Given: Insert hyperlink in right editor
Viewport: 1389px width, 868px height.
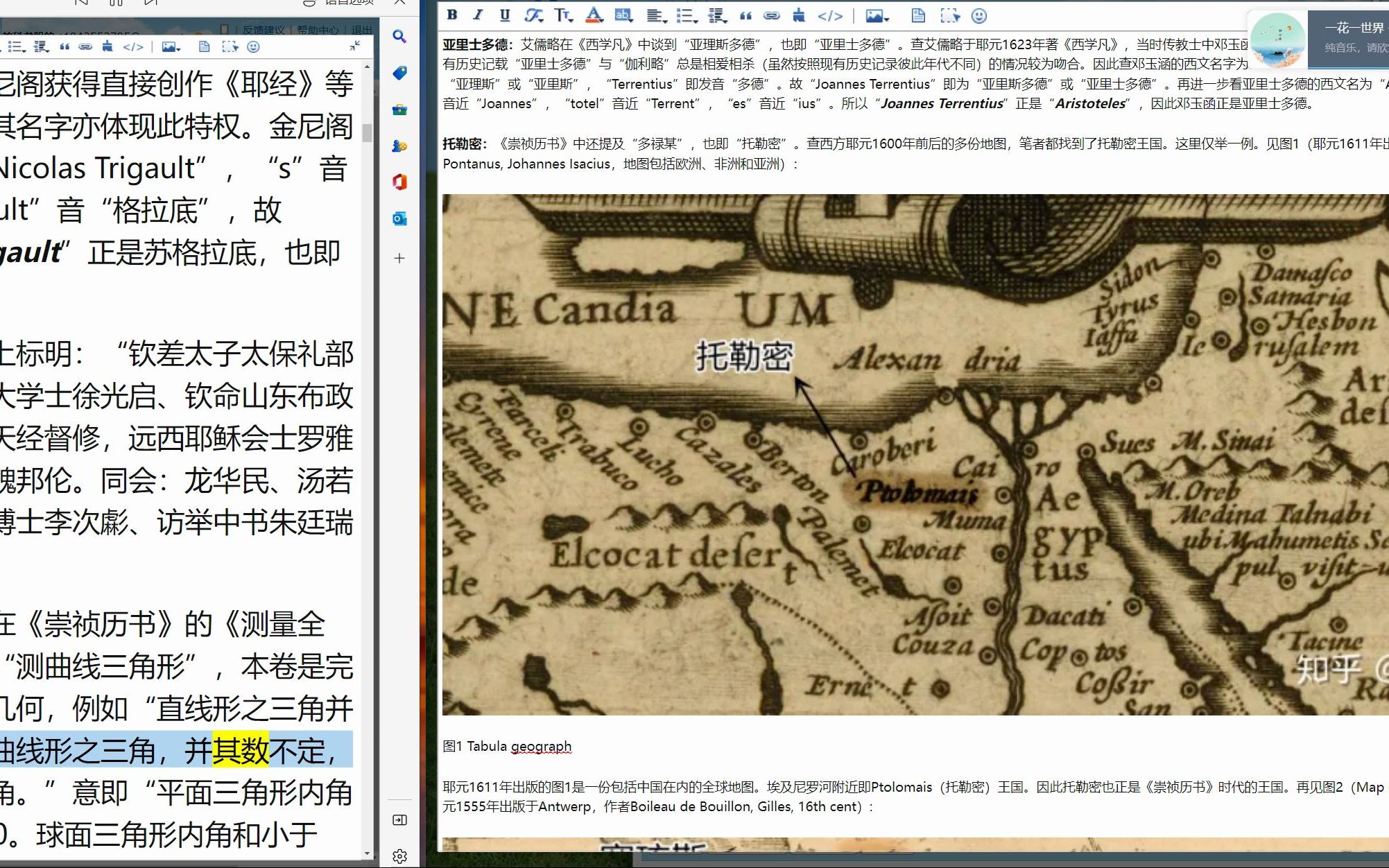Looking at the screenshot, I should point(772,15).
